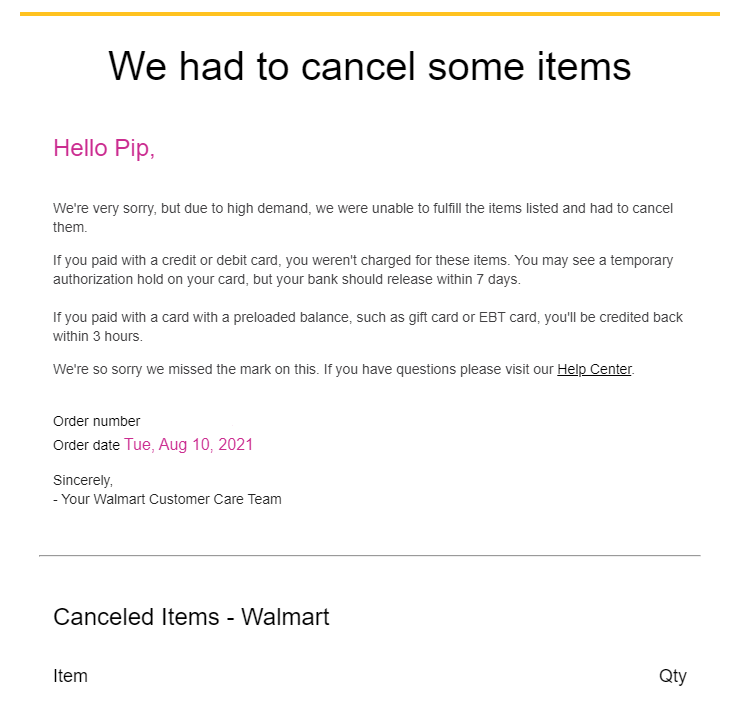Click the 'Qty' column header
Screen dimensions: 743x701
672,676
